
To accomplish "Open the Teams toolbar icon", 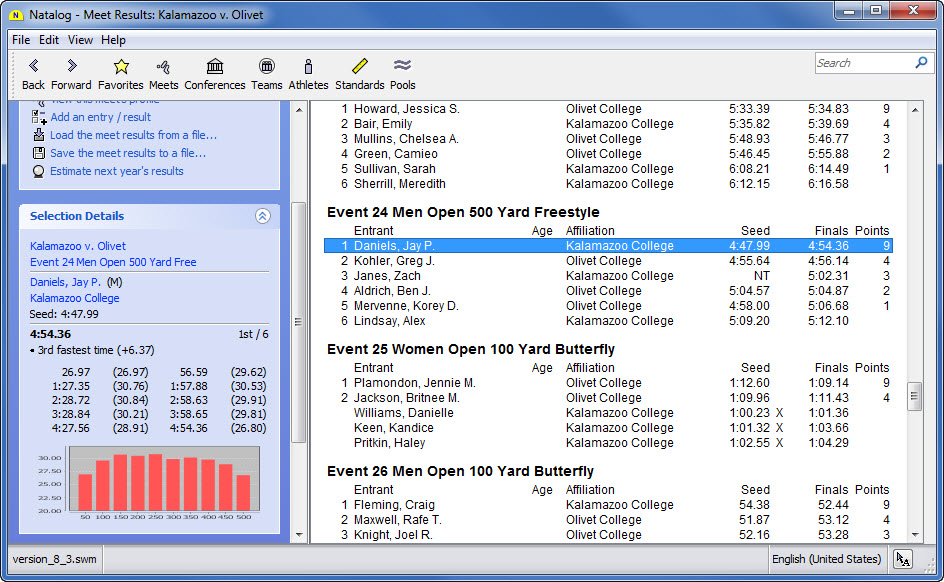I will pyautogui.click(x=266, y=67).
